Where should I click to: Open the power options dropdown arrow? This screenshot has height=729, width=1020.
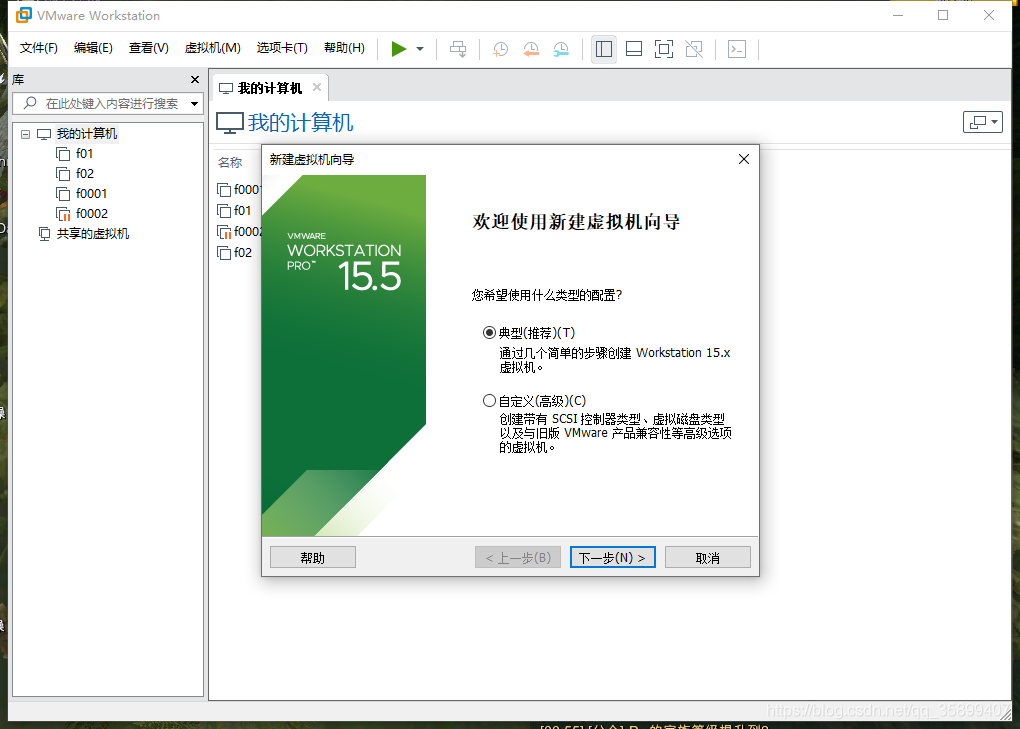[420, 49]
